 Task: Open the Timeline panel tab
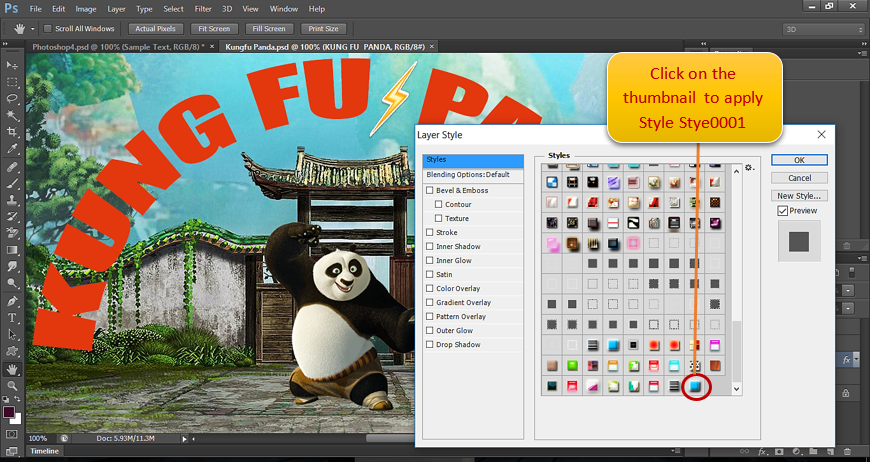click(x=44, y=451)
